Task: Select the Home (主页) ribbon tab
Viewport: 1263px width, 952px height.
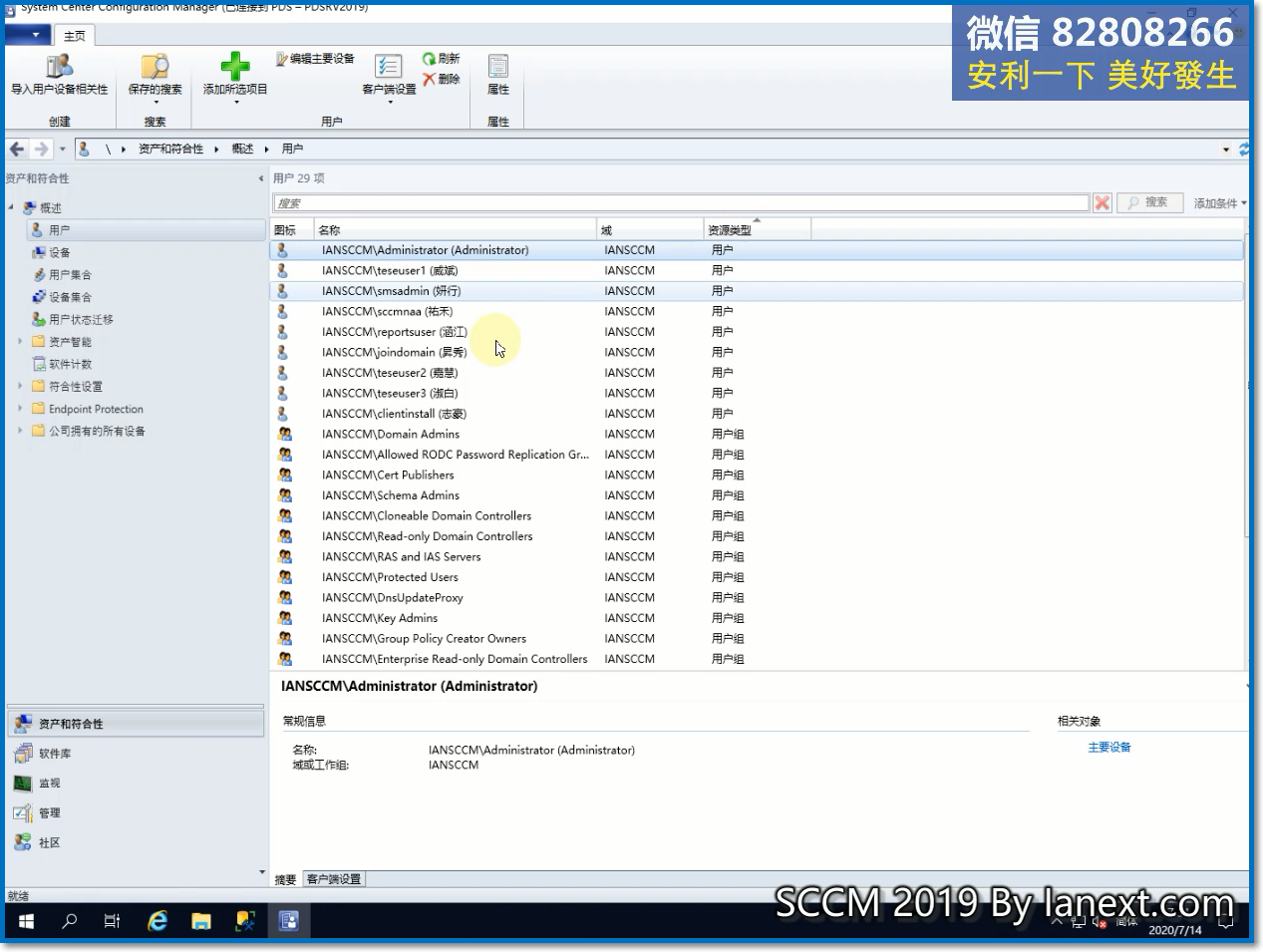Action: [75, 36]
